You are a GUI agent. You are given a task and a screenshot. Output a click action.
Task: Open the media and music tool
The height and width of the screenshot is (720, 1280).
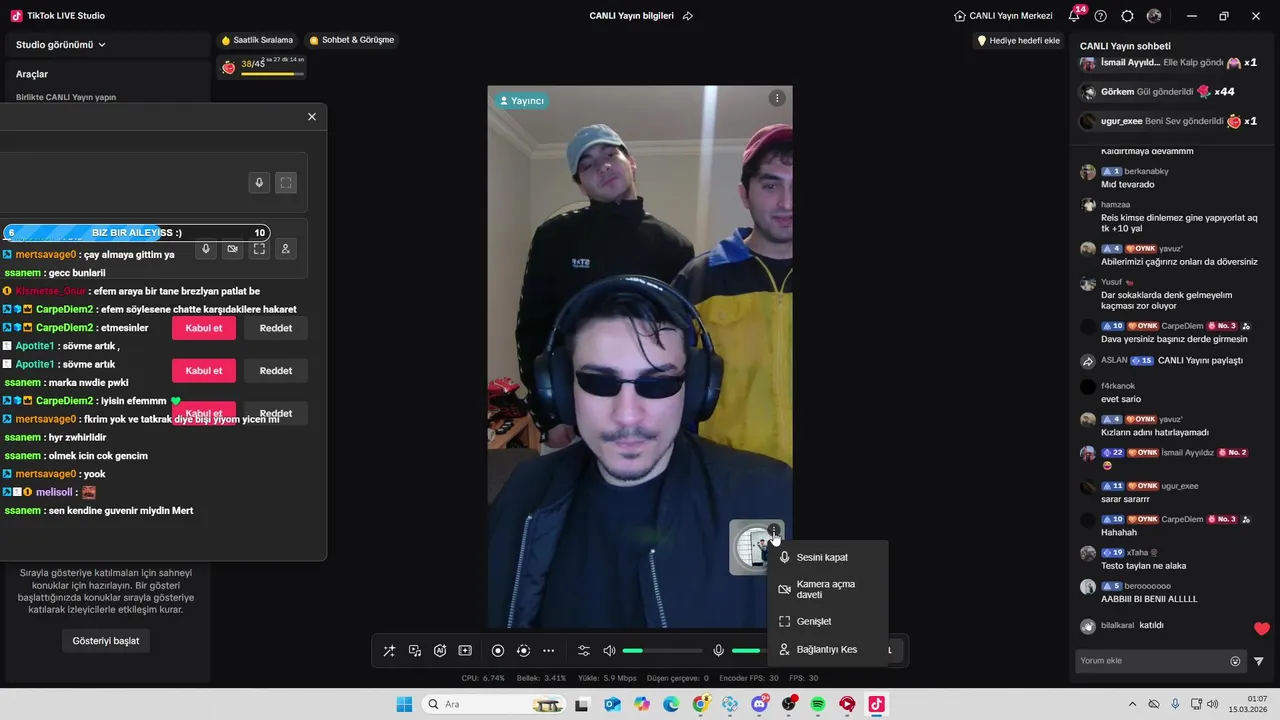(x=415, y=651)
